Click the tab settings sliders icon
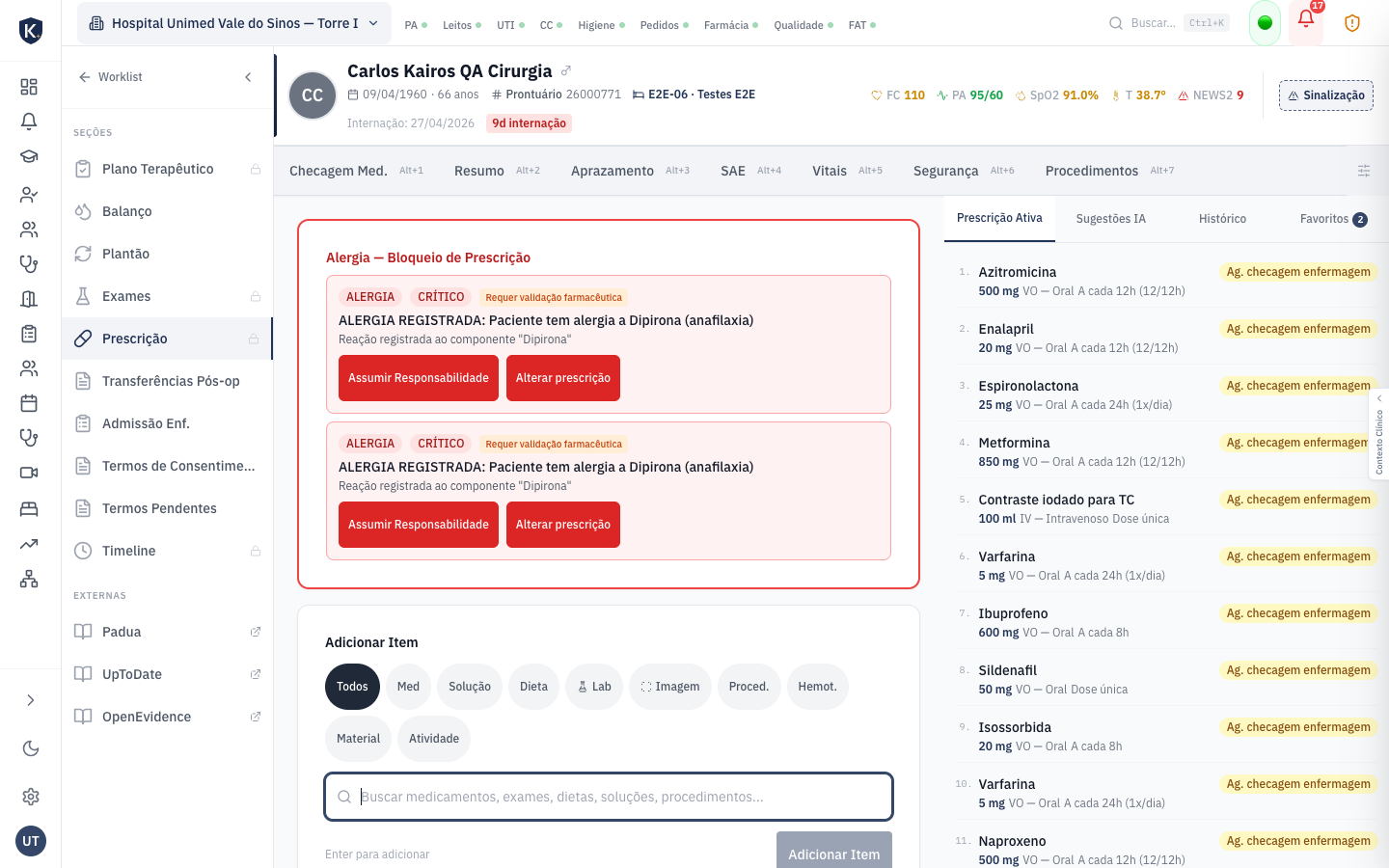 [x=1364, y=171]
